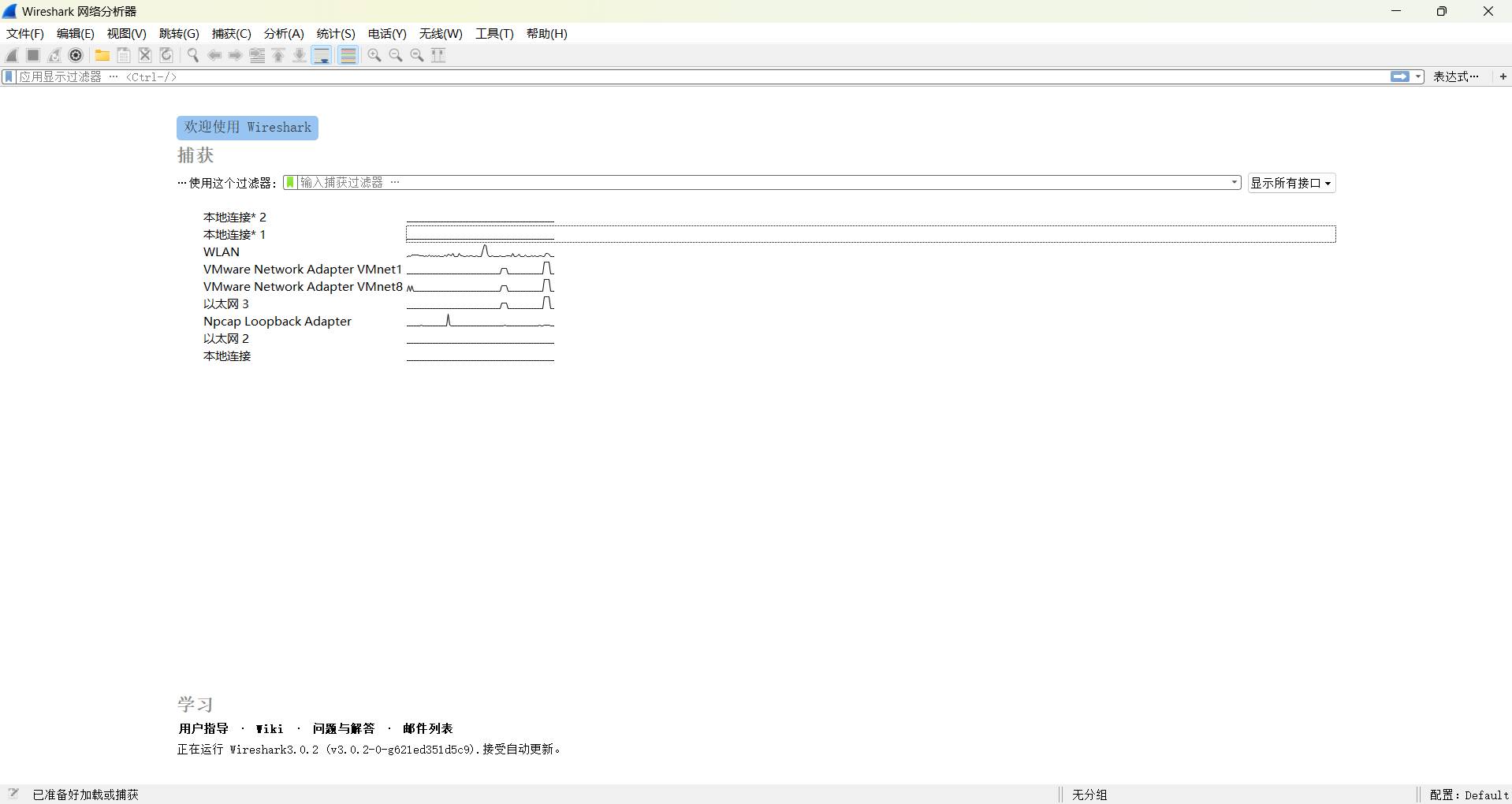Open the Wiki link
Image resolution: width=1512 pixels, height=804 pixels.
click(x=270, y=728)
